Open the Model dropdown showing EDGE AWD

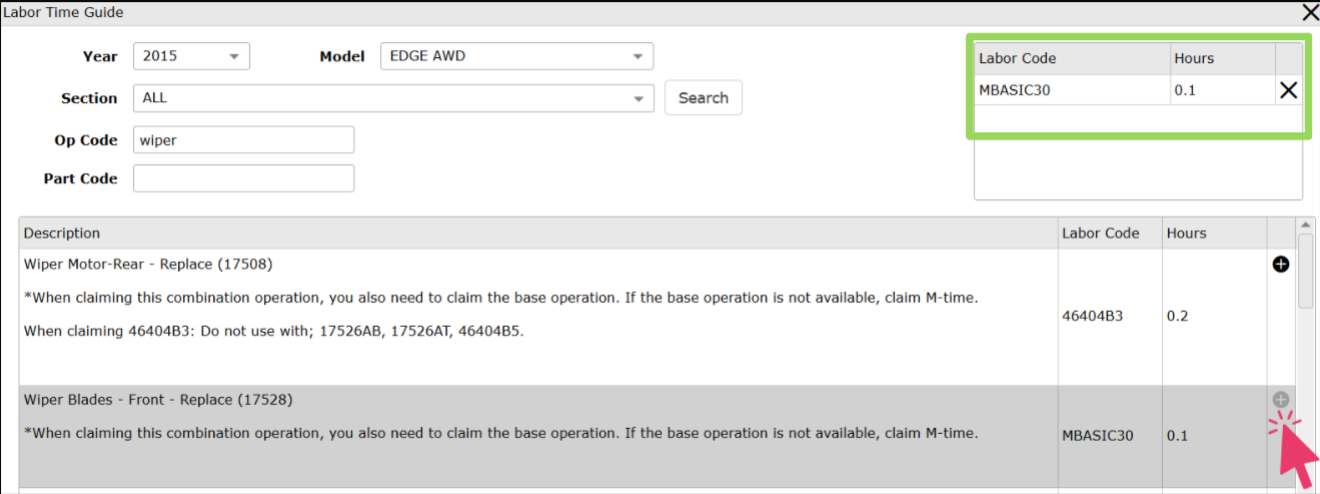(516, 56)
